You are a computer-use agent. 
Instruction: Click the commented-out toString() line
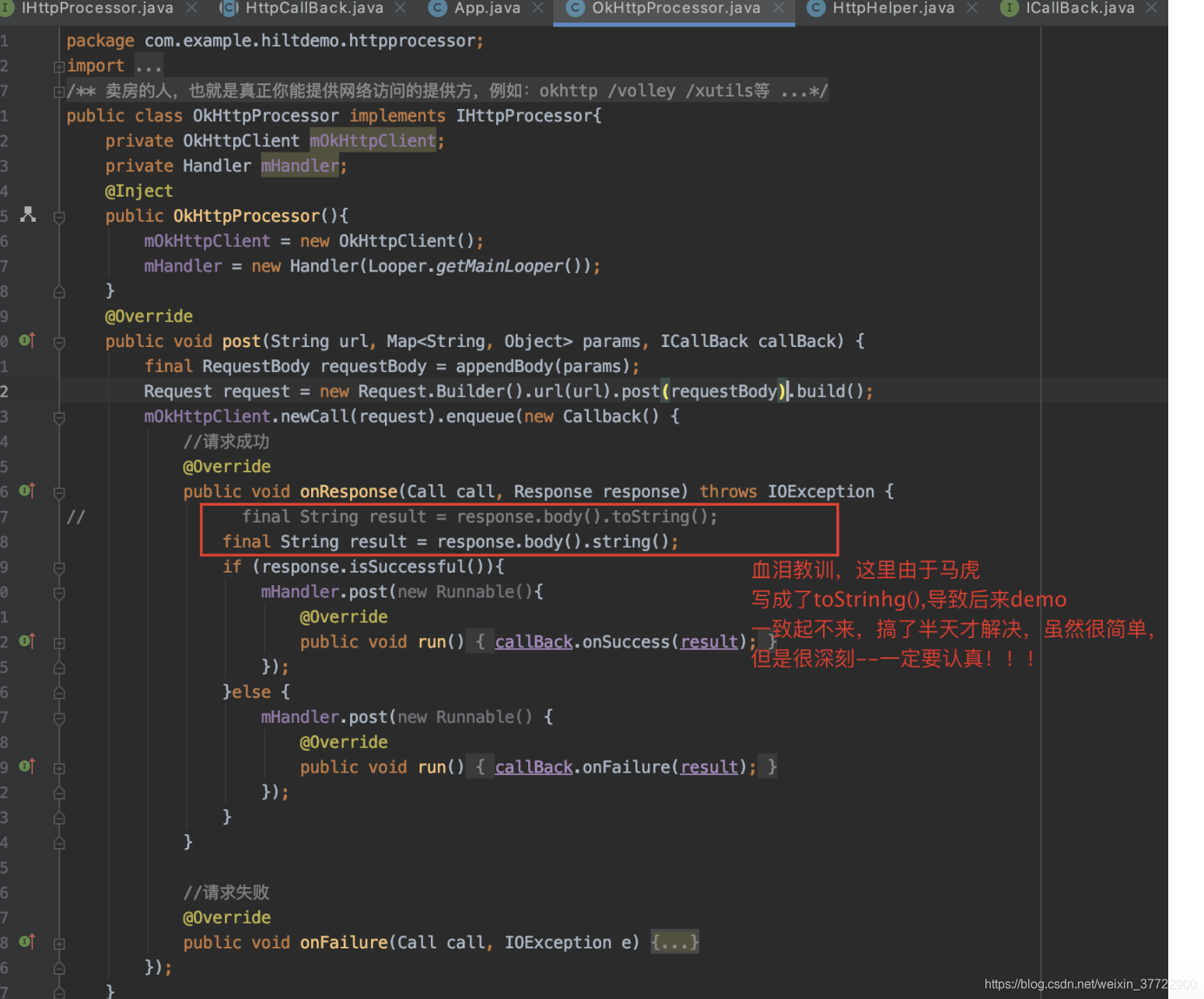click(480, 517)
